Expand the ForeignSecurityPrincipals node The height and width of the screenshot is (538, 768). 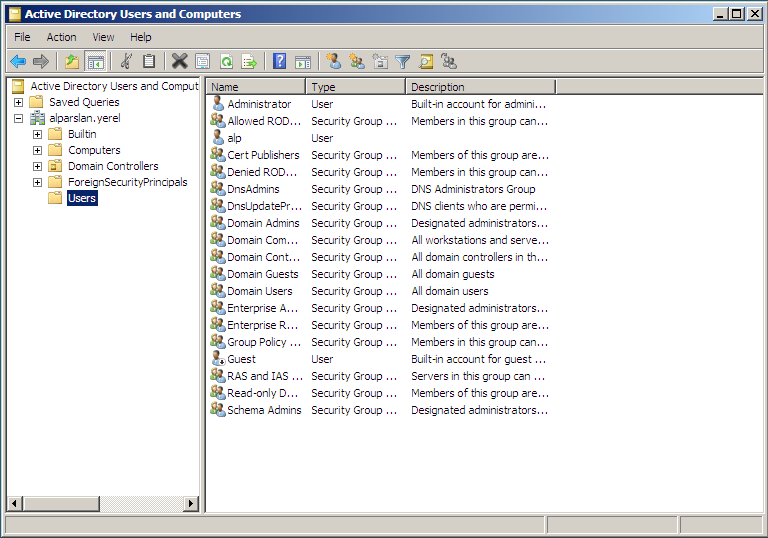pyautogui.click(x=37, y=183)
